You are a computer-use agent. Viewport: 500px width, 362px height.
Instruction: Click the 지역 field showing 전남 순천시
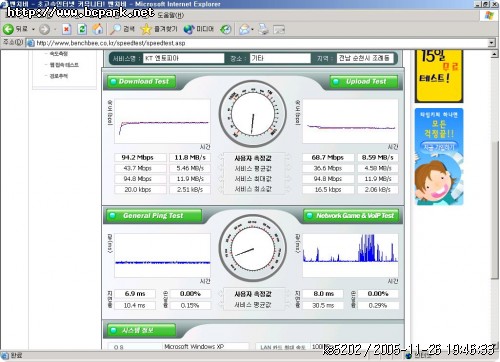[x=365, y=58]
